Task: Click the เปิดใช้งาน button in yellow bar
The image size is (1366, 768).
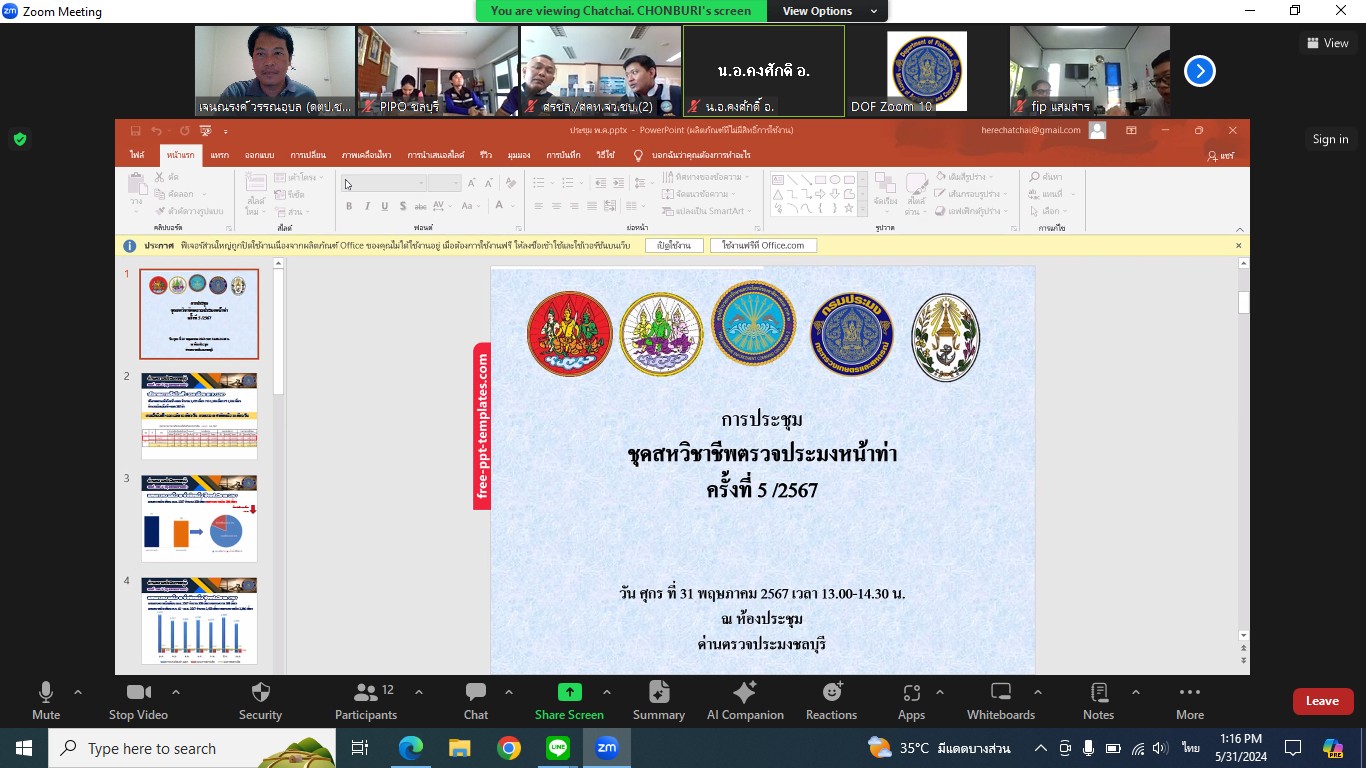Action: coord(674,245)
